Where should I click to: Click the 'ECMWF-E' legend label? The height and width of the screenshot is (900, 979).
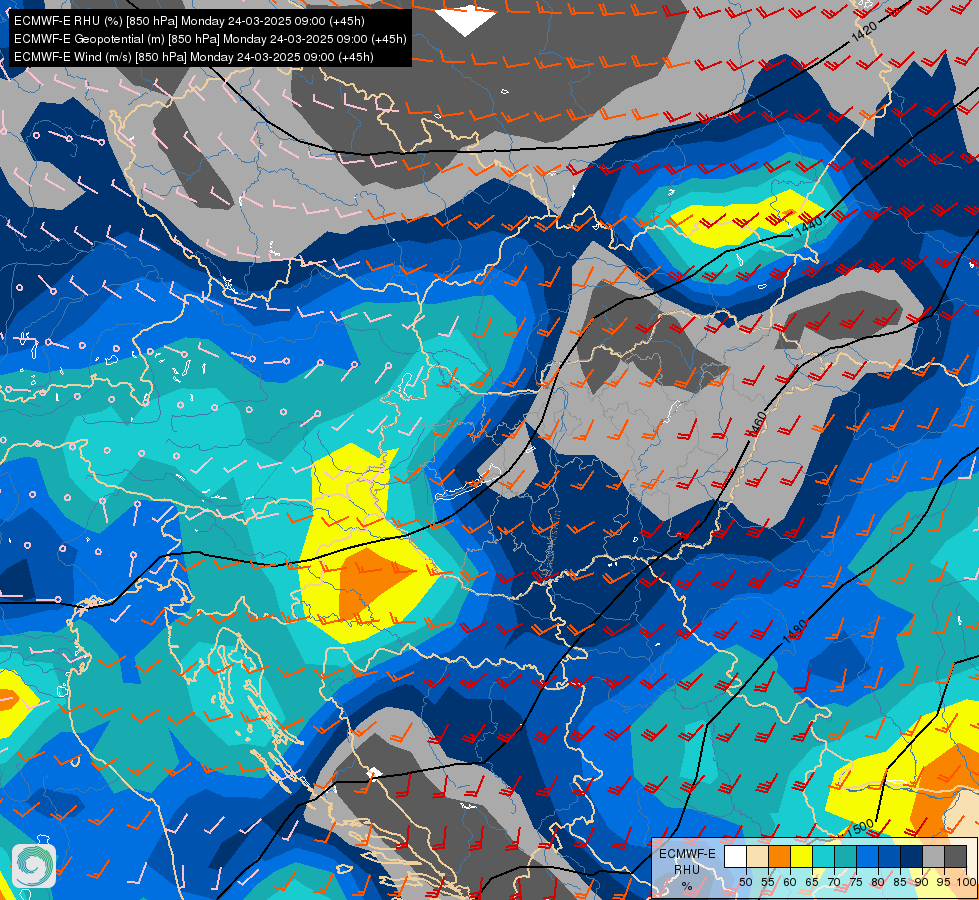point(687,854)
